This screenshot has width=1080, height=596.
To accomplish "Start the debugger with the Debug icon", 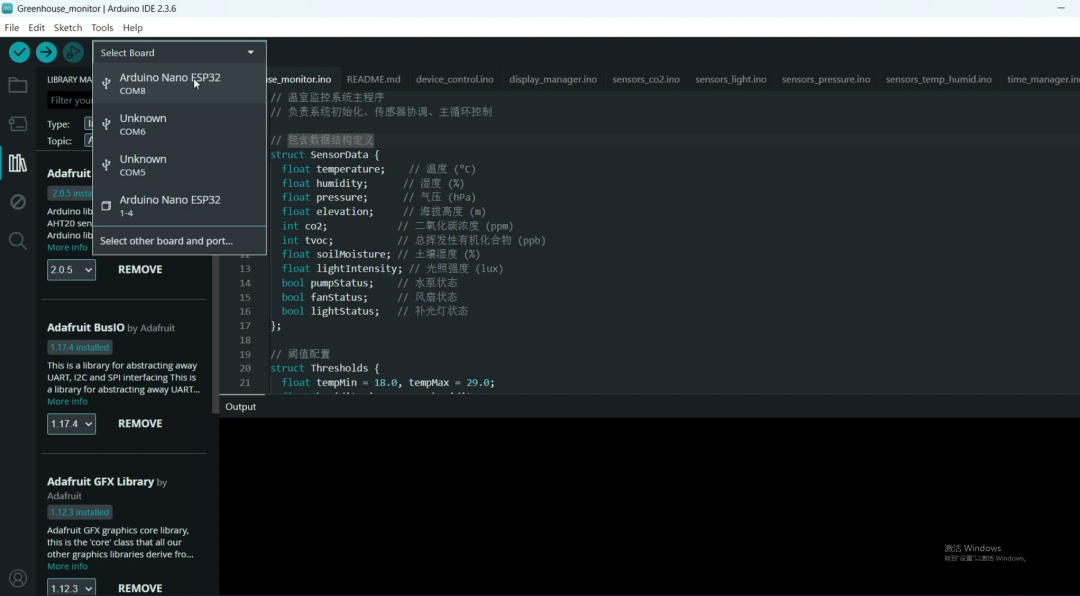I will 73,52.
